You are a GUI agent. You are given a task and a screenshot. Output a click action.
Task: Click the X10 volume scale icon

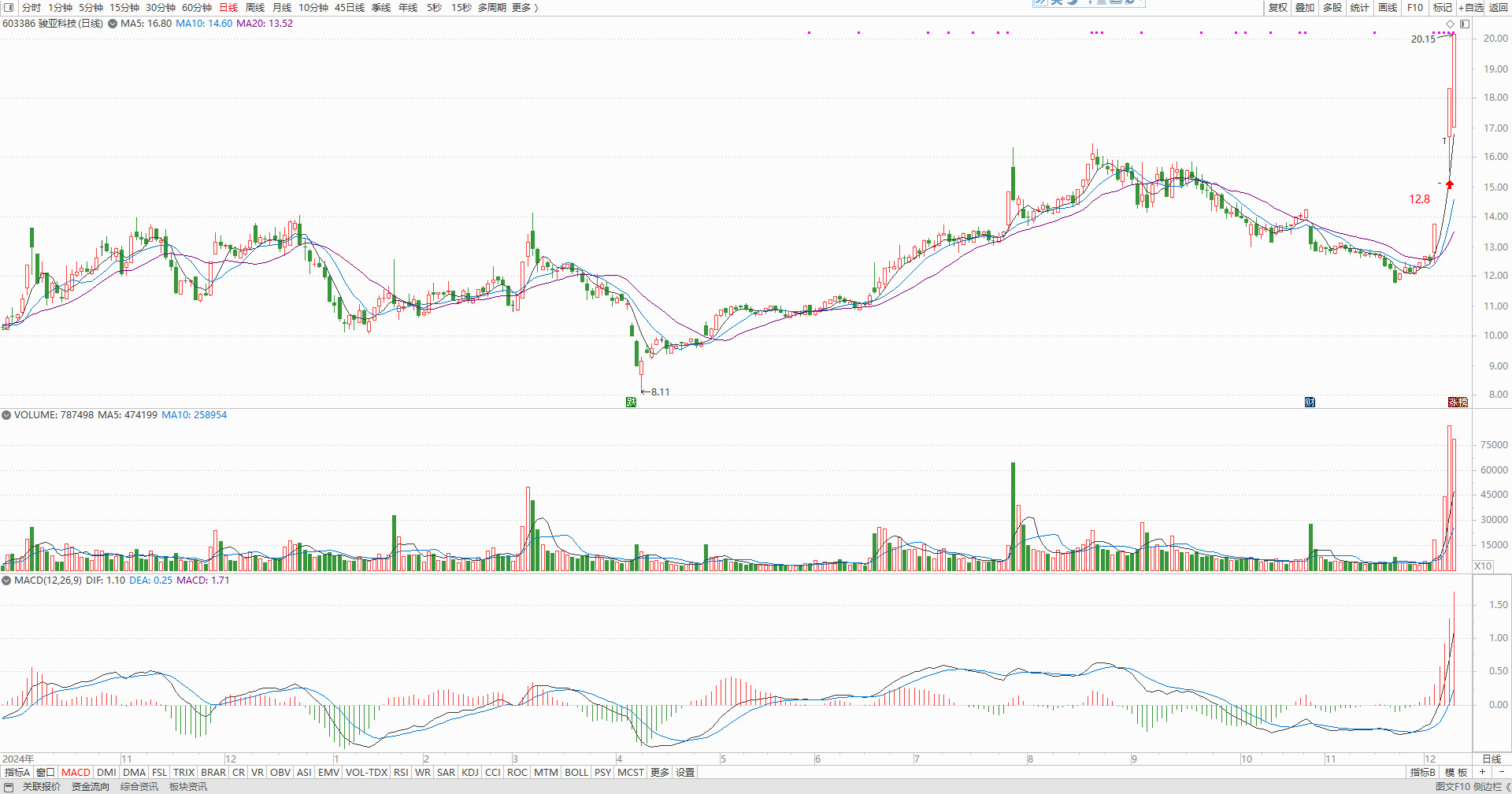click(x=1483, y=566)
